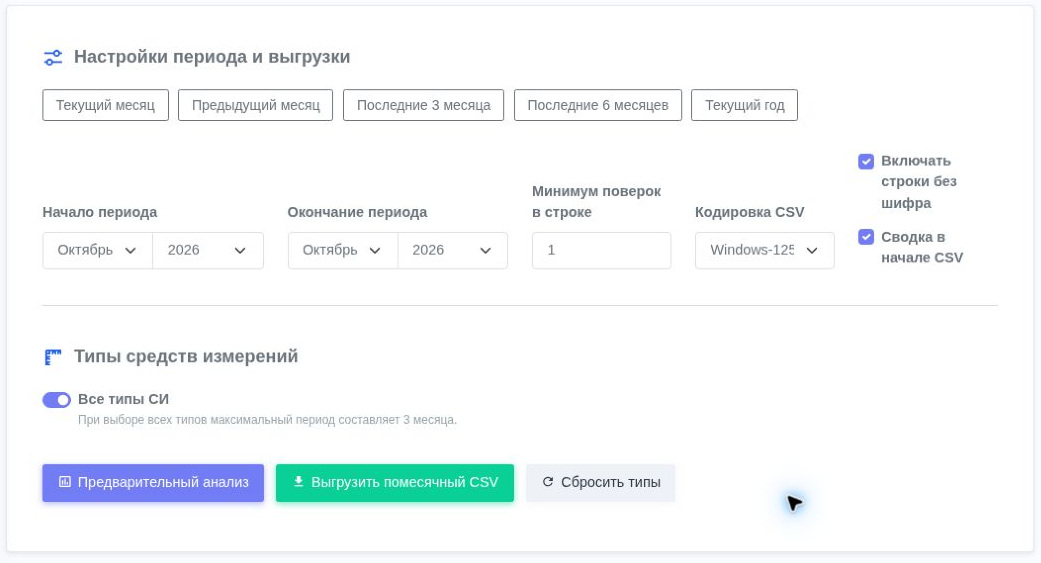Click Выгрузить помесячный CSV button
Image resolution: width=1041 pixels, height=563 pixels.
[x=395, y=483]
